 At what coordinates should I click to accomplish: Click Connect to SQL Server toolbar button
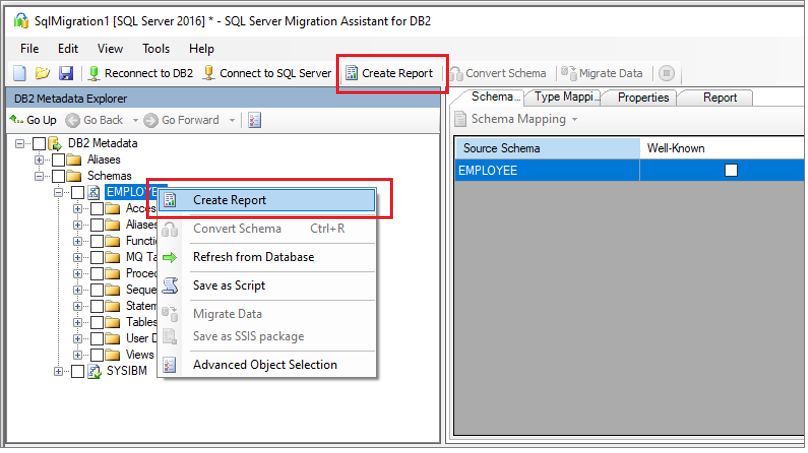[x=267, y=73]
